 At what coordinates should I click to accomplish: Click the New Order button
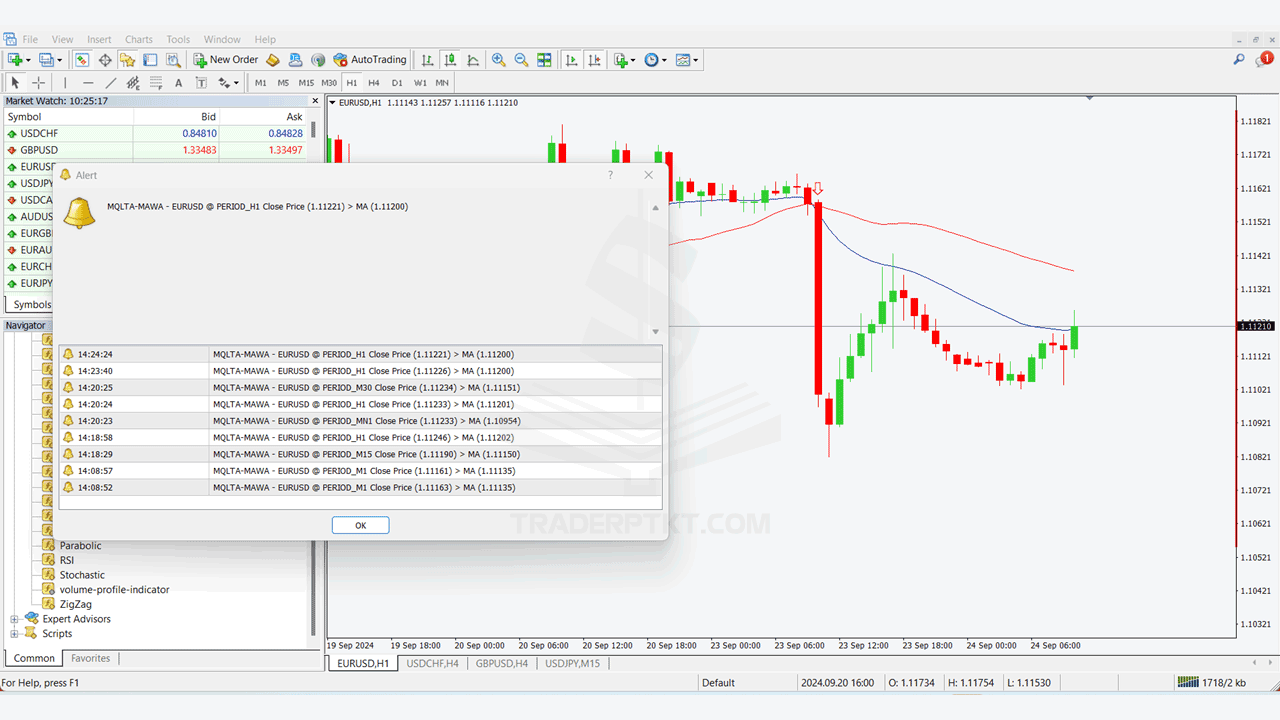(x=226, y=60)
